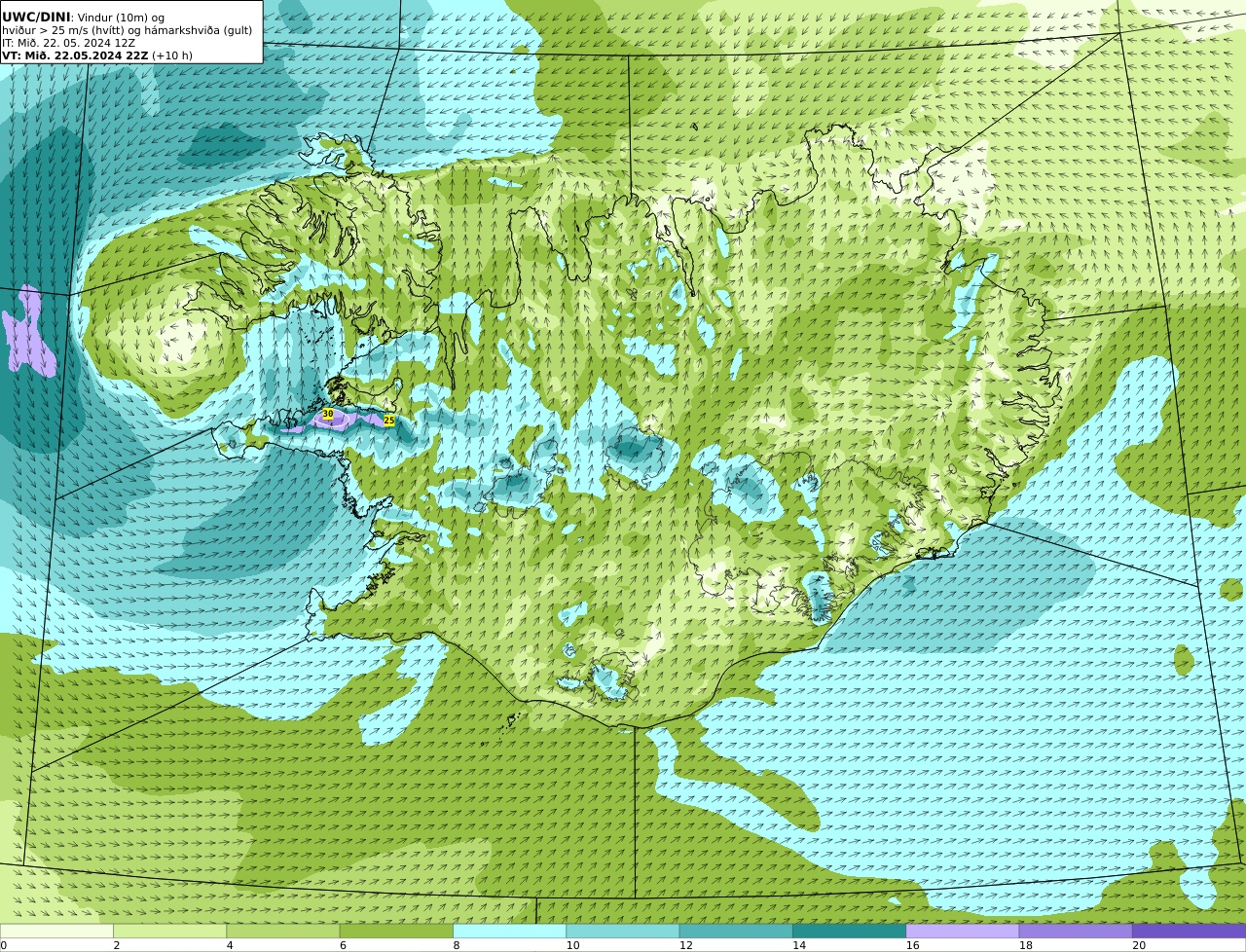Click the 8–10 m/s light cyan legend swatch
This screenshot has width=1246, height=952.
point(509,931)
